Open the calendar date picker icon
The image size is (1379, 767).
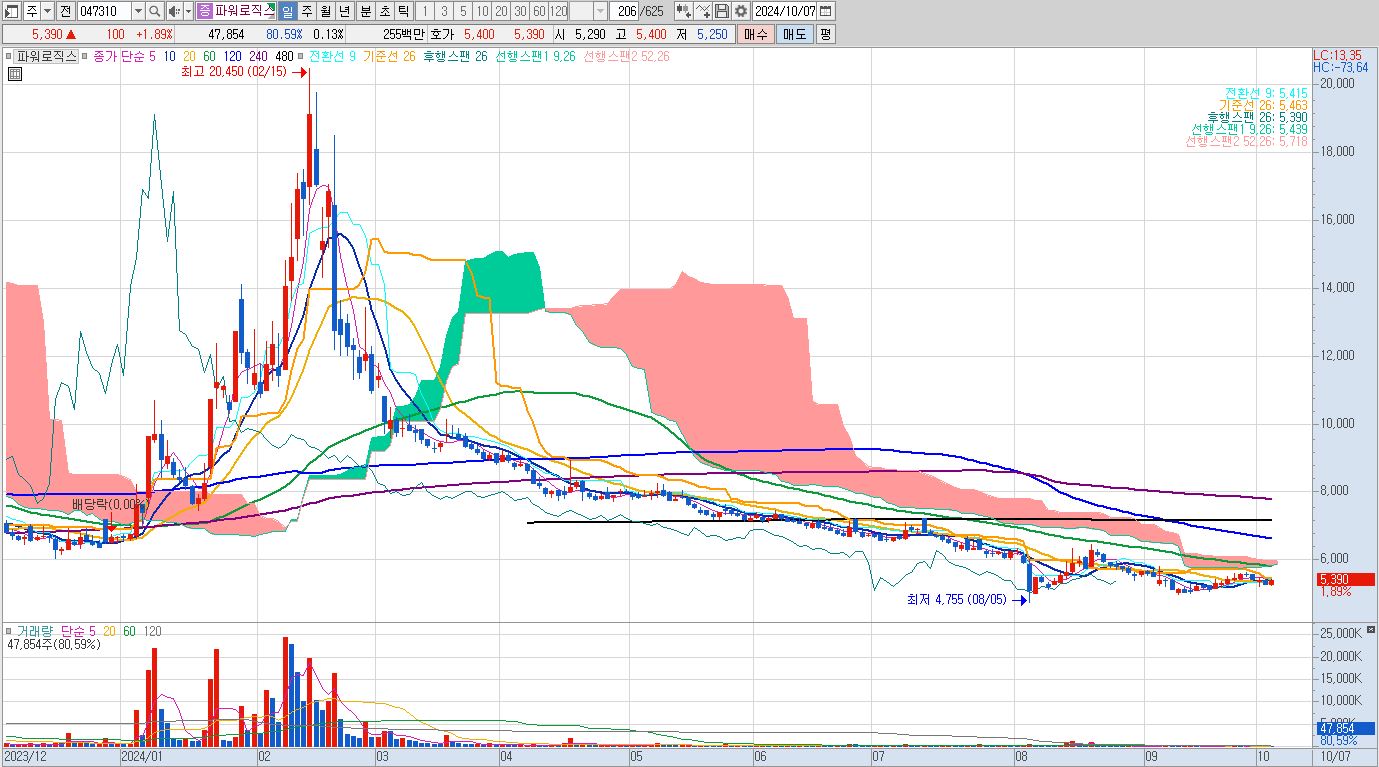click(x=825, y=11)
